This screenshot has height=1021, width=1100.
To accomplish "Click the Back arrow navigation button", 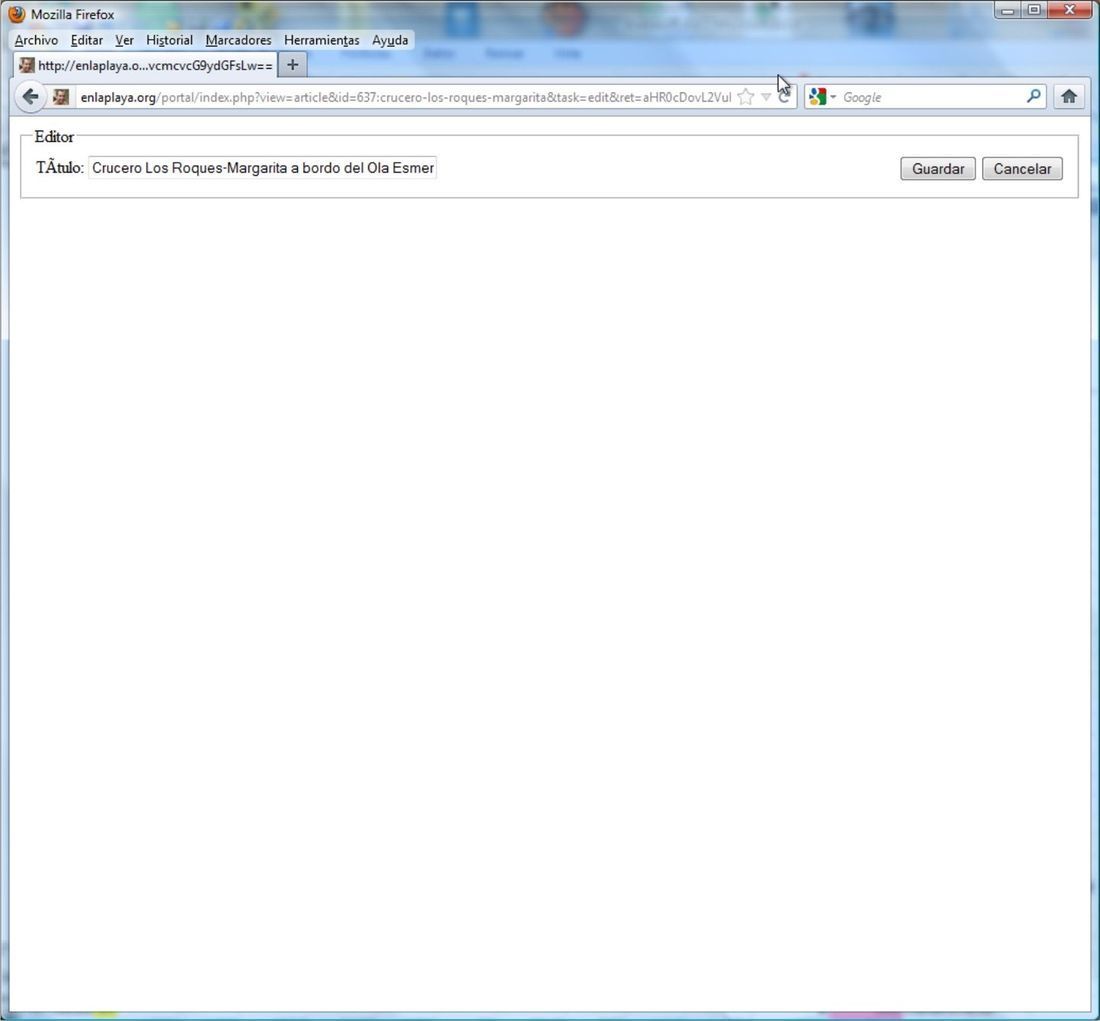I will (30, 97).
